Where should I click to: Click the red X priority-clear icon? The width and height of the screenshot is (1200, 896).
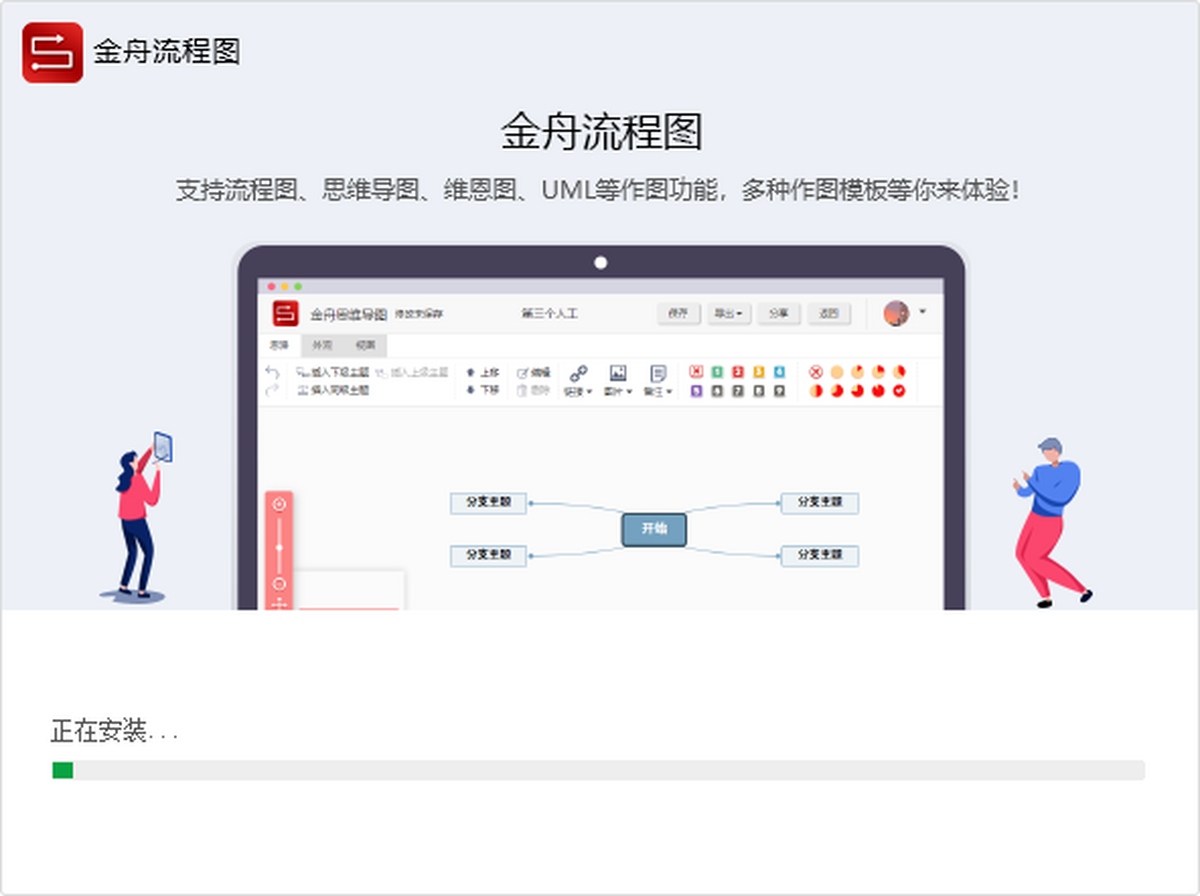point(696,372)
